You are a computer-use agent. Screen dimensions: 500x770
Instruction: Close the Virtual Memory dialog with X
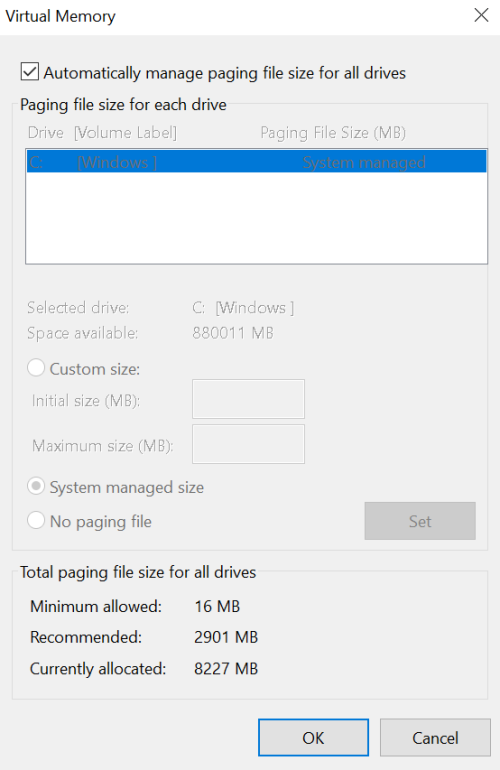tap(481, 15)
